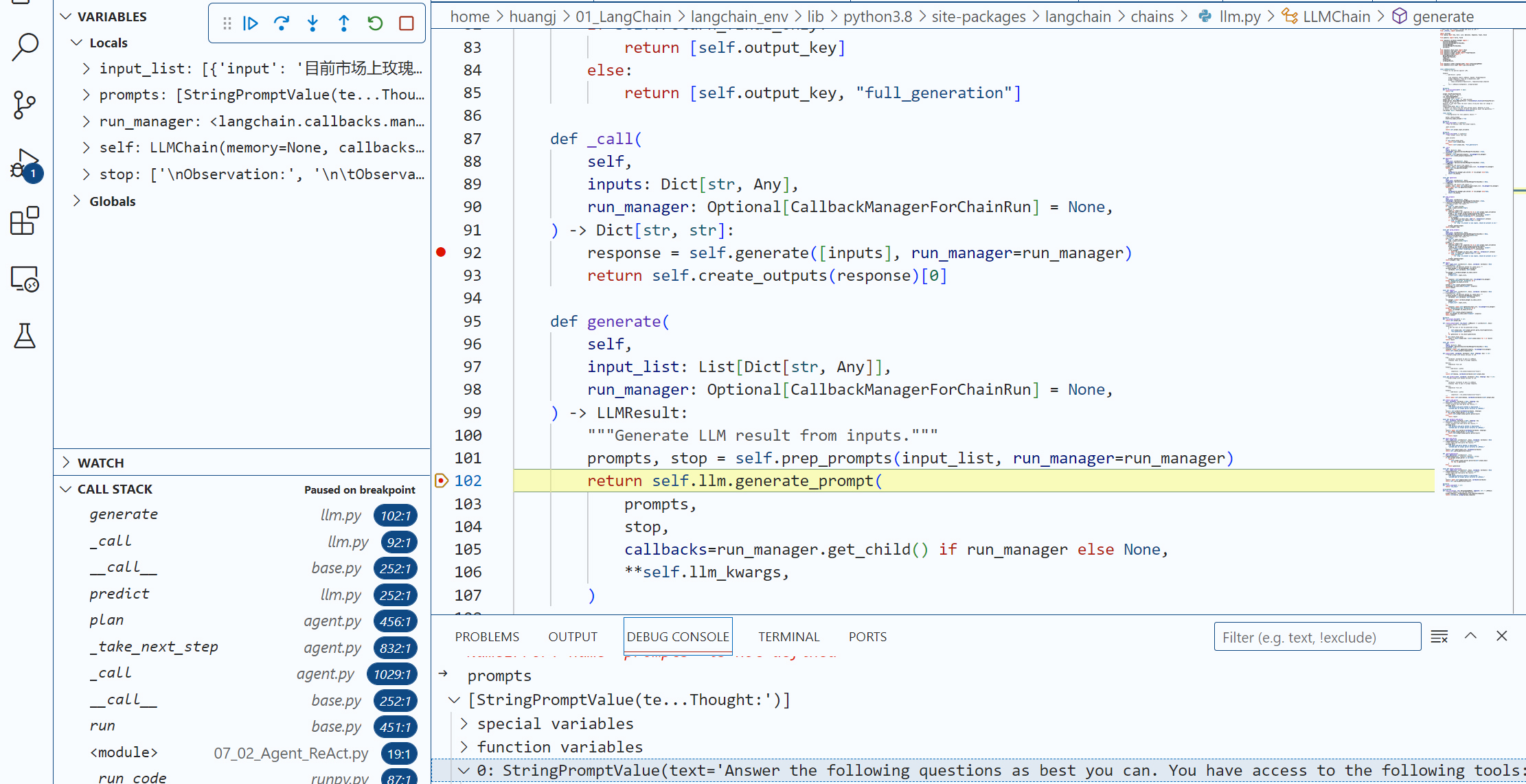The width and height of the screenshot is (1526, 784).
Task: Click the LLMChain breadcrumb item
Action: (x=1336, y=16)
